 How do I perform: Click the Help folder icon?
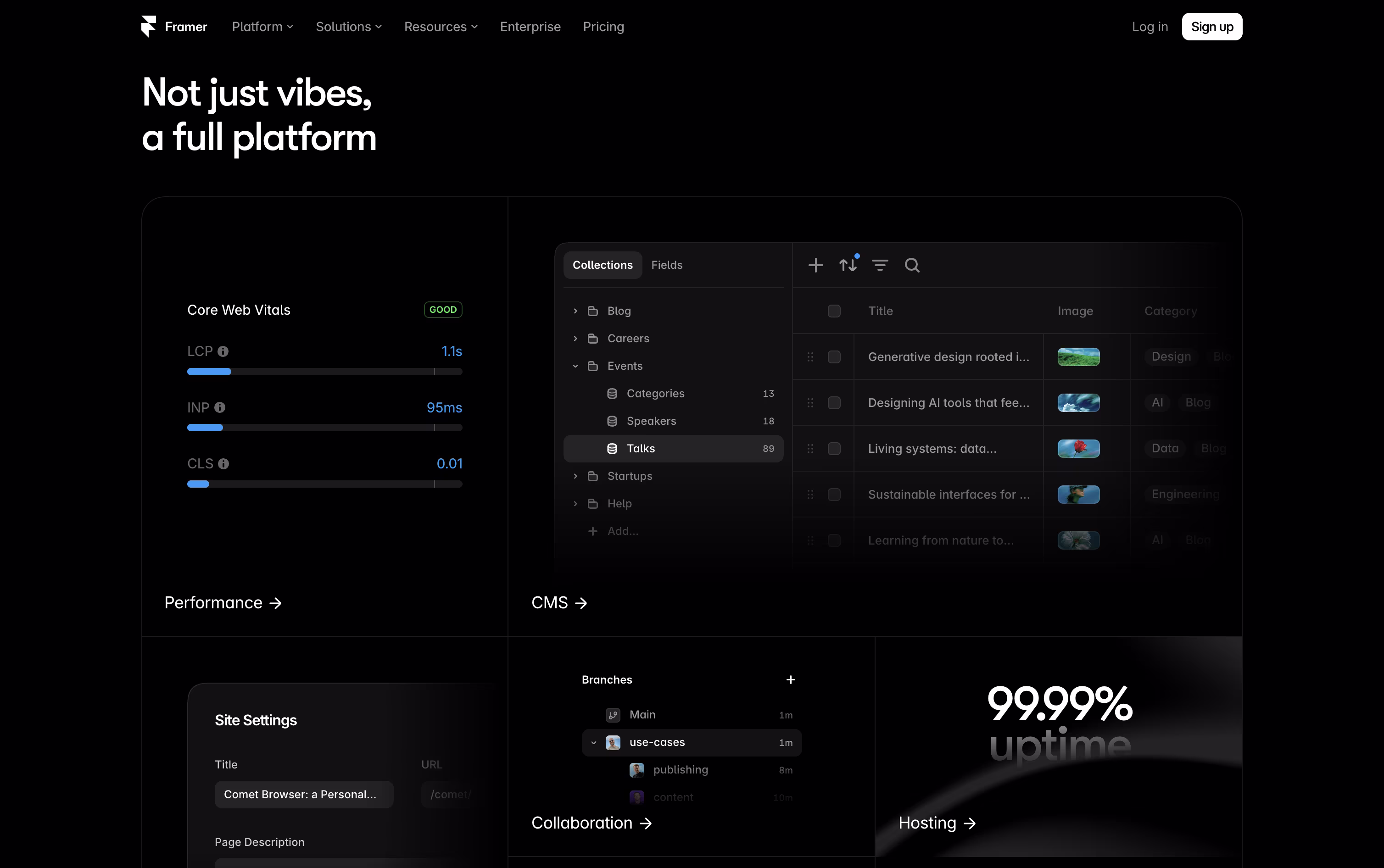[593, 503]
